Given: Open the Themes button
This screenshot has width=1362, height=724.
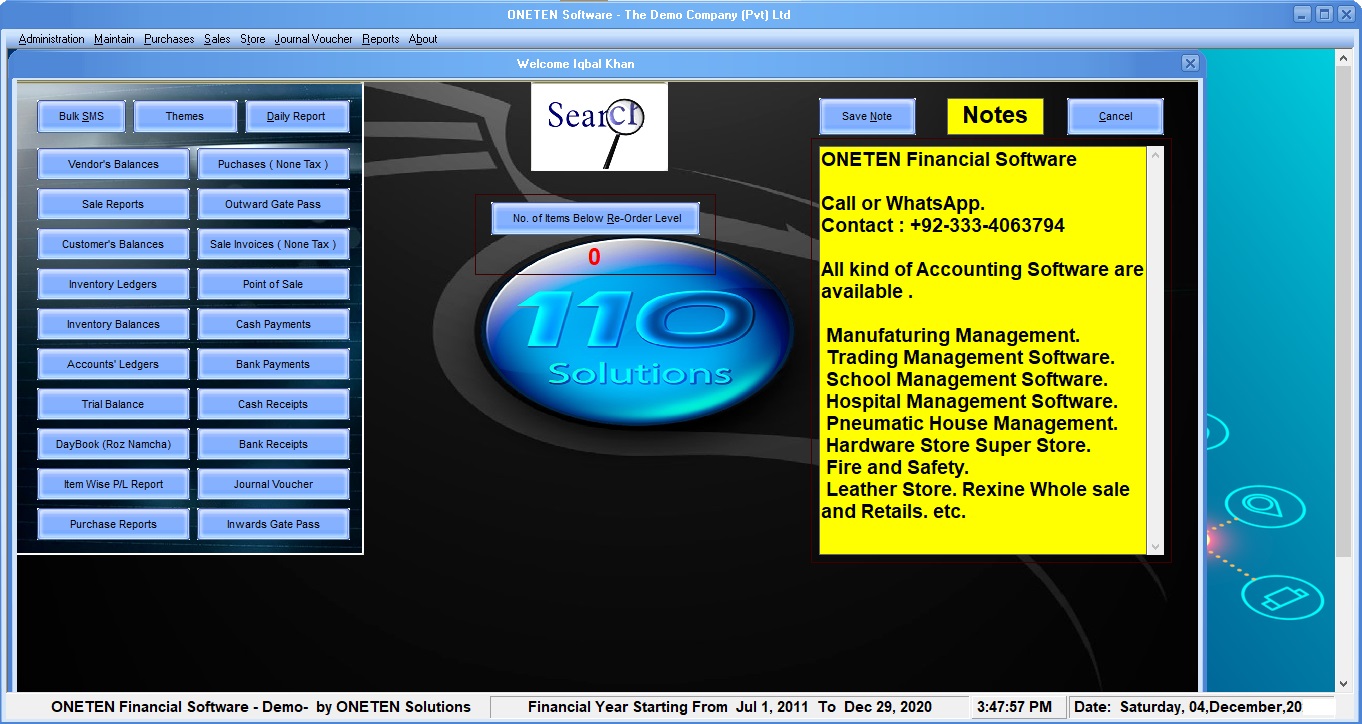Looking at the screenshot, I should pos(185,116).
